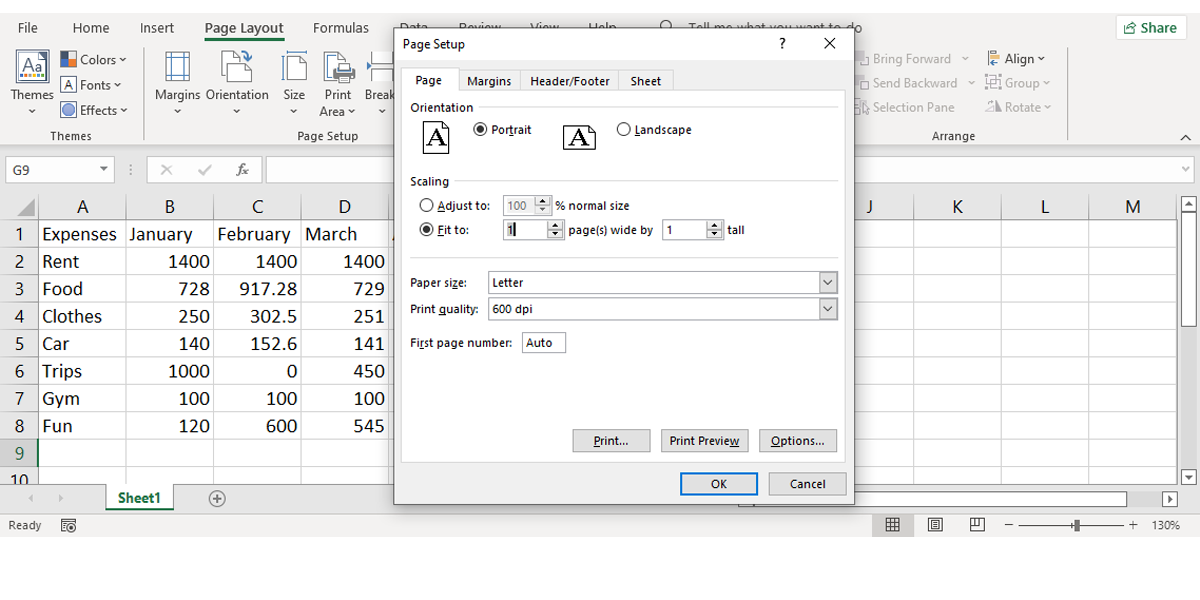Click the landscape page illustration icon
The width and height of the screenshot is (1200, 600).
pos(579,138)
